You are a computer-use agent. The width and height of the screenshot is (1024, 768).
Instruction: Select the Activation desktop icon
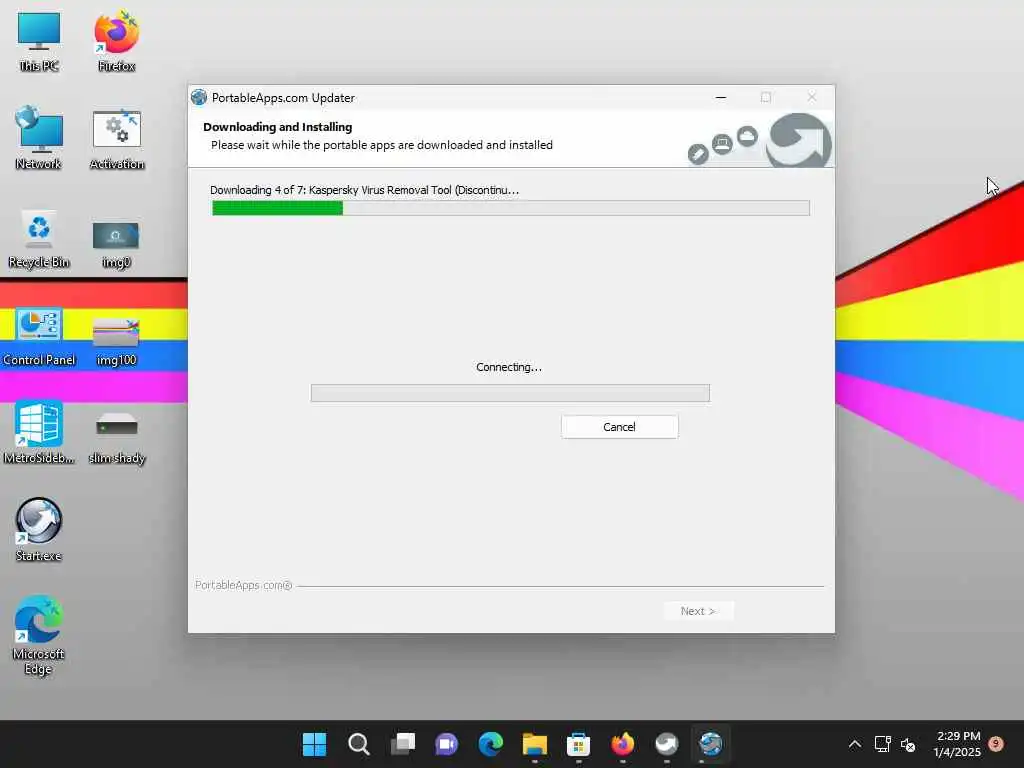click(117, 139)
